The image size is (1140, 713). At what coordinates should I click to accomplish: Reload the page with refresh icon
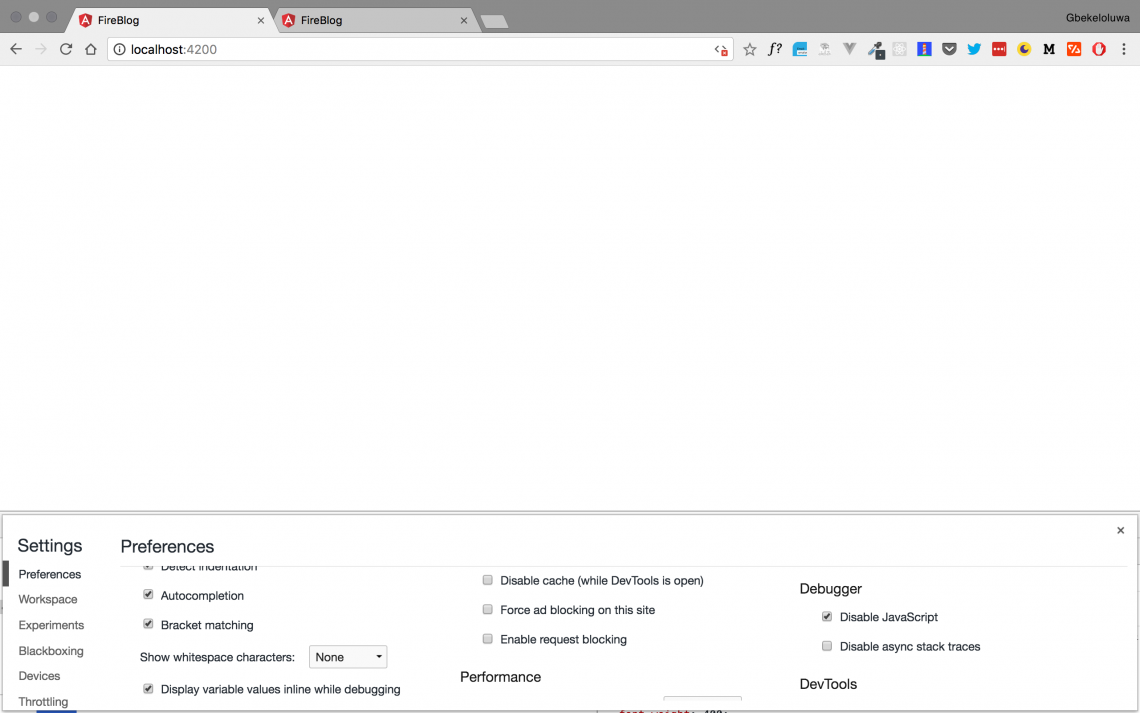(66, 49)
